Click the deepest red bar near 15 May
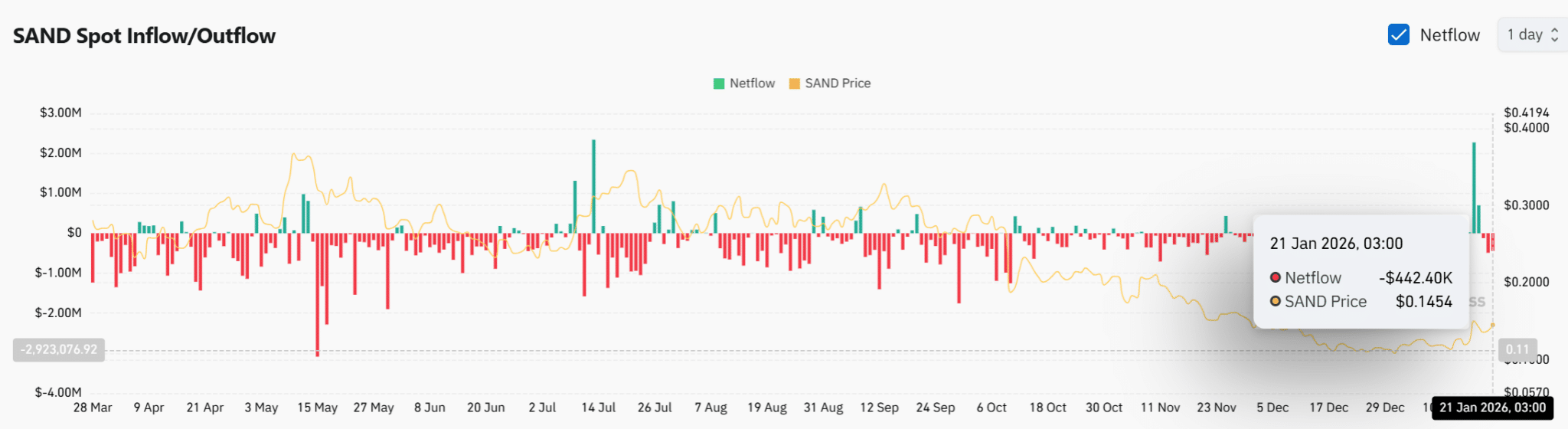The image size is (1568, 429). [x=317, y=295]
